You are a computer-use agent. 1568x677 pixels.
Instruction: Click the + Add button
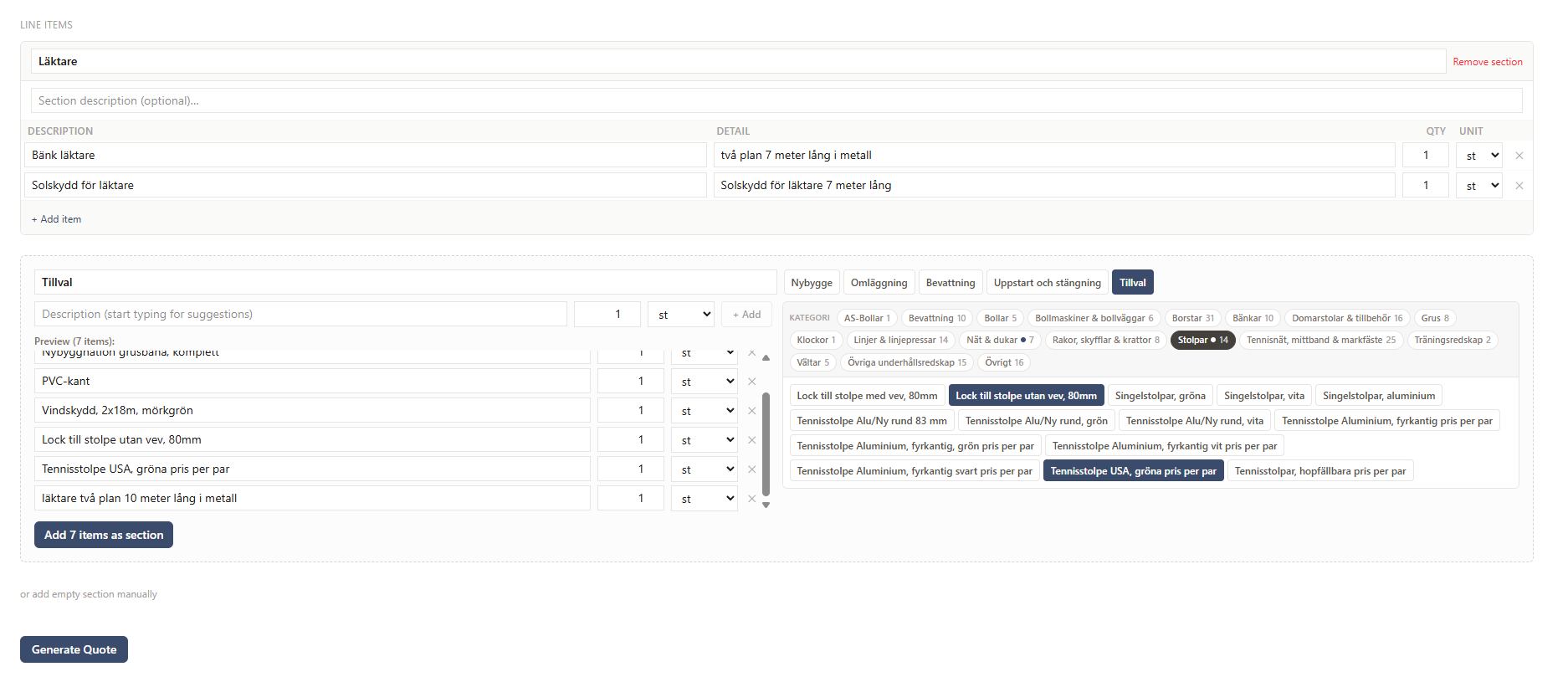(x=746, y=315)
